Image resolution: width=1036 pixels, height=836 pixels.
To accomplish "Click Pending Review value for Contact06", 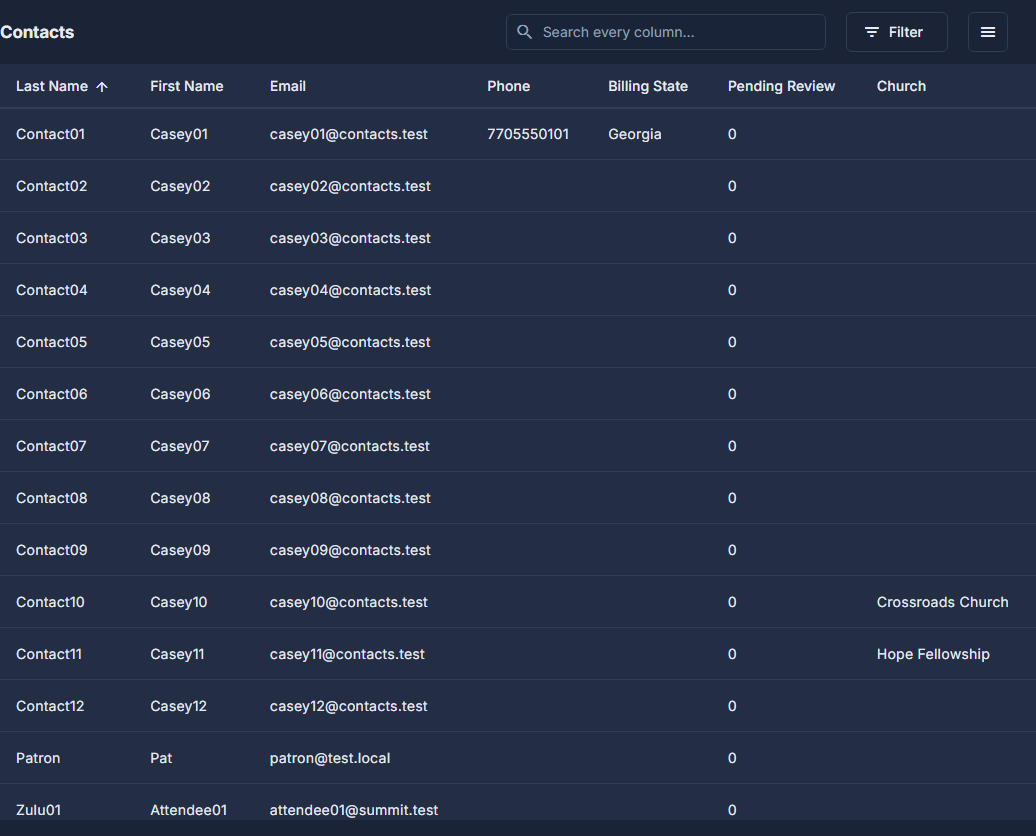I will coord(731,395).
